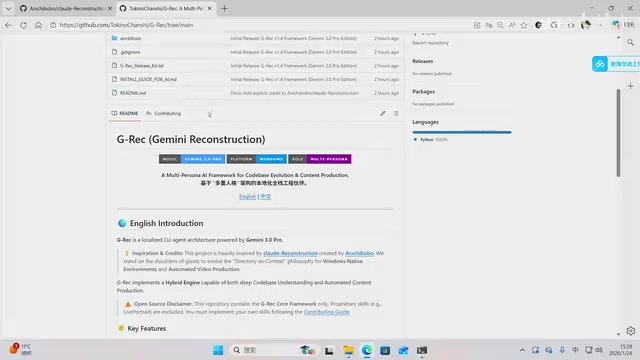Click the GEMINI 3.0 PRO model badge
Image resolution: width=640 pixels, height=360 pixels.
(x=192, y=159)
